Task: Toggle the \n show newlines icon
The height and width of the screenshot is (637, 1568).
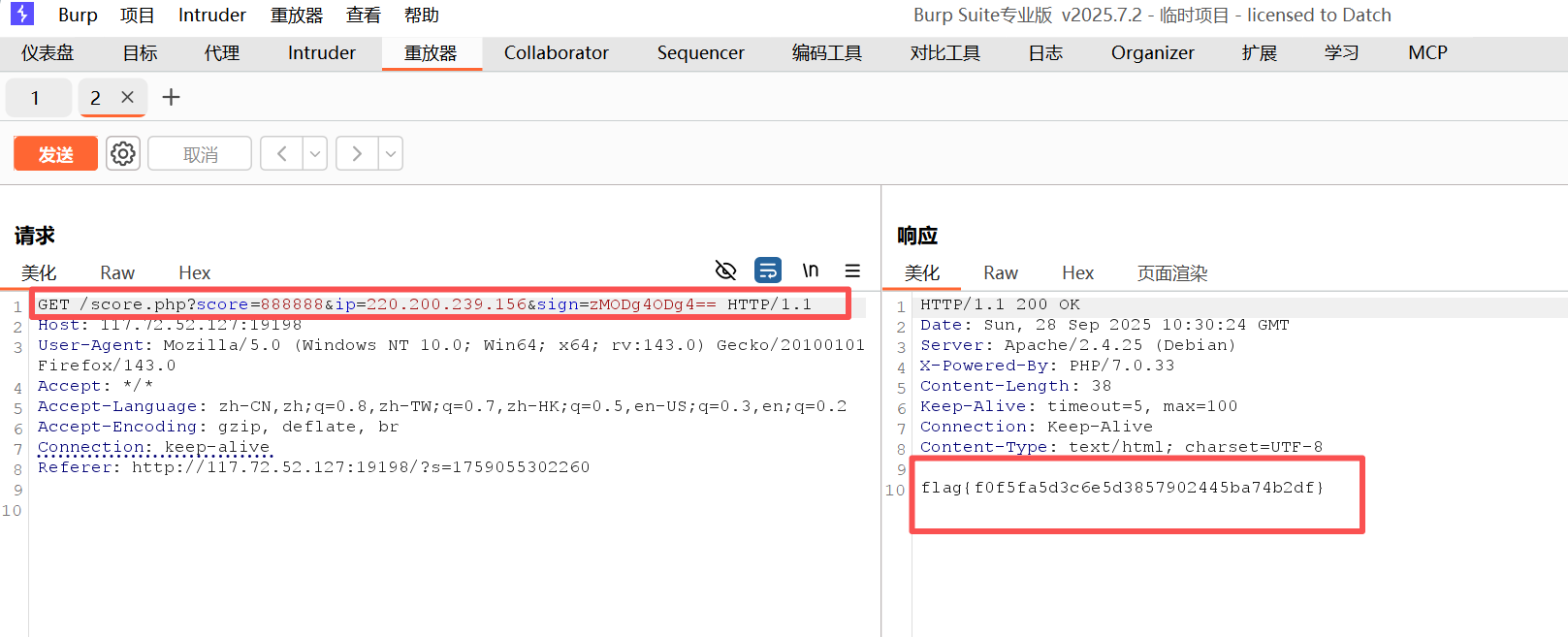Action: pyautogui.click(x=811, y=270)
